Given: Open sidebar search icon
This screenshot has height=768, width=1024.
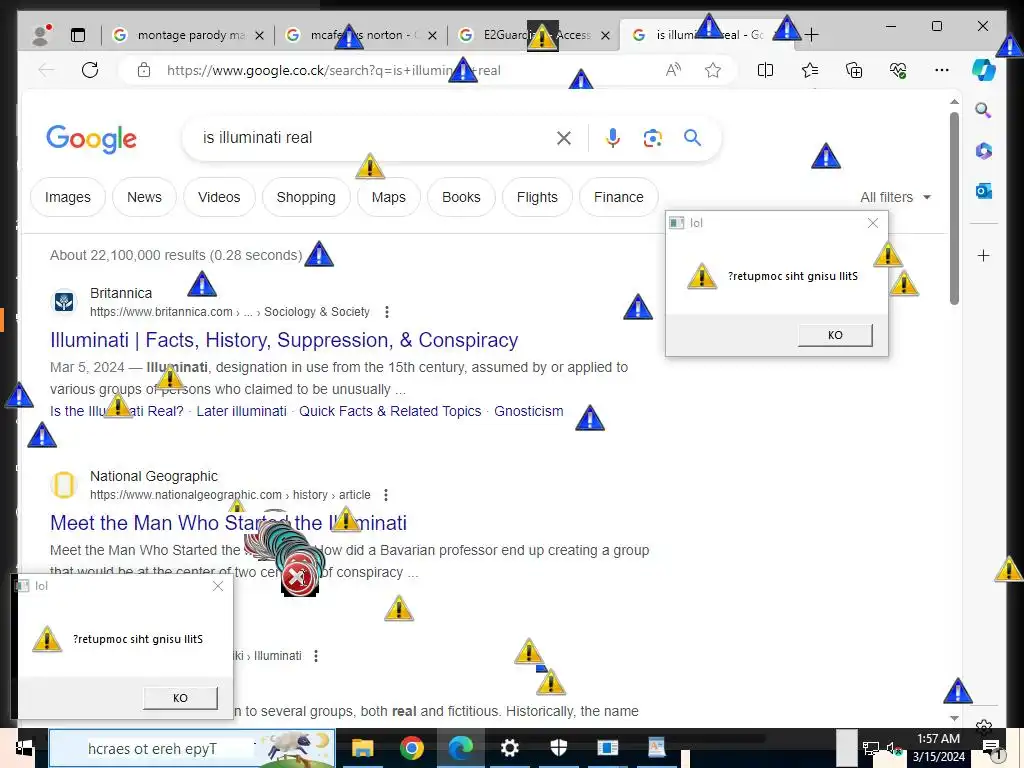Looking at the screenshot, I should coord(984,110).
